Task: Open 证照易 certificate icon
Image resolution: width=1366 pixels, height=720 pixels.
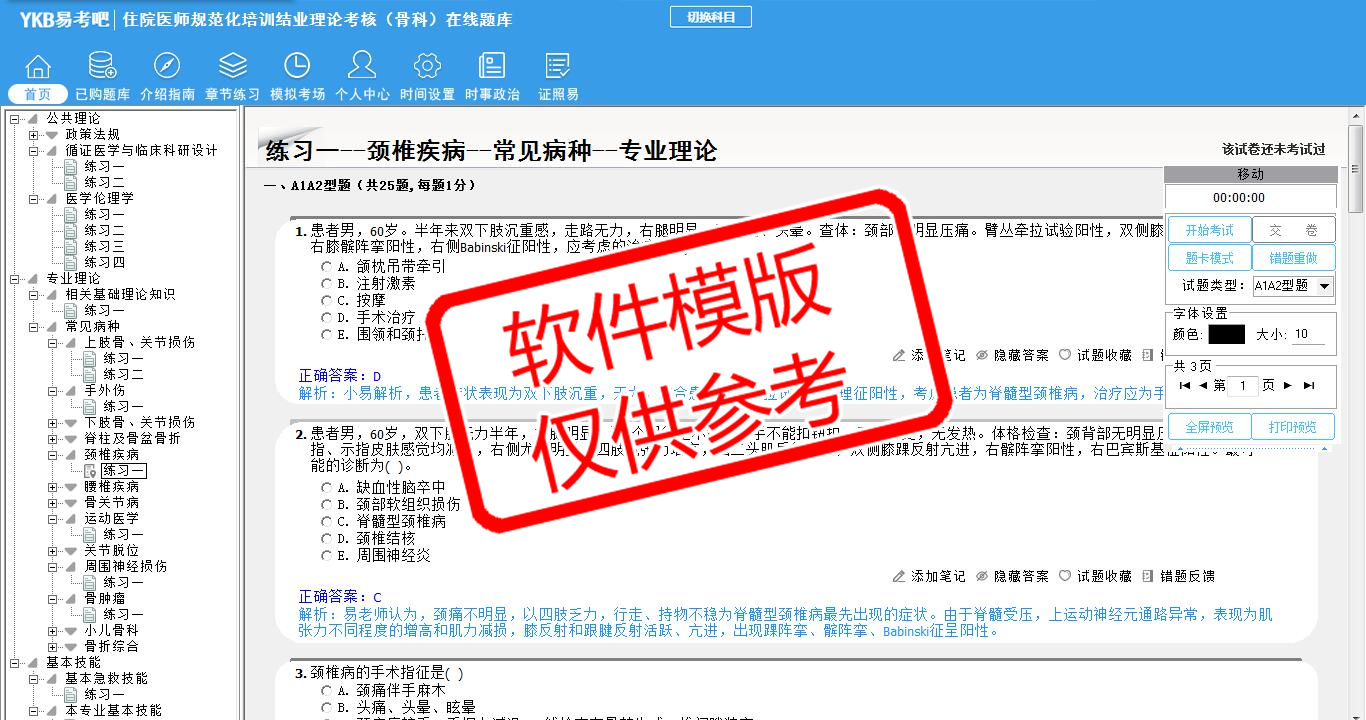Action: 558,67
